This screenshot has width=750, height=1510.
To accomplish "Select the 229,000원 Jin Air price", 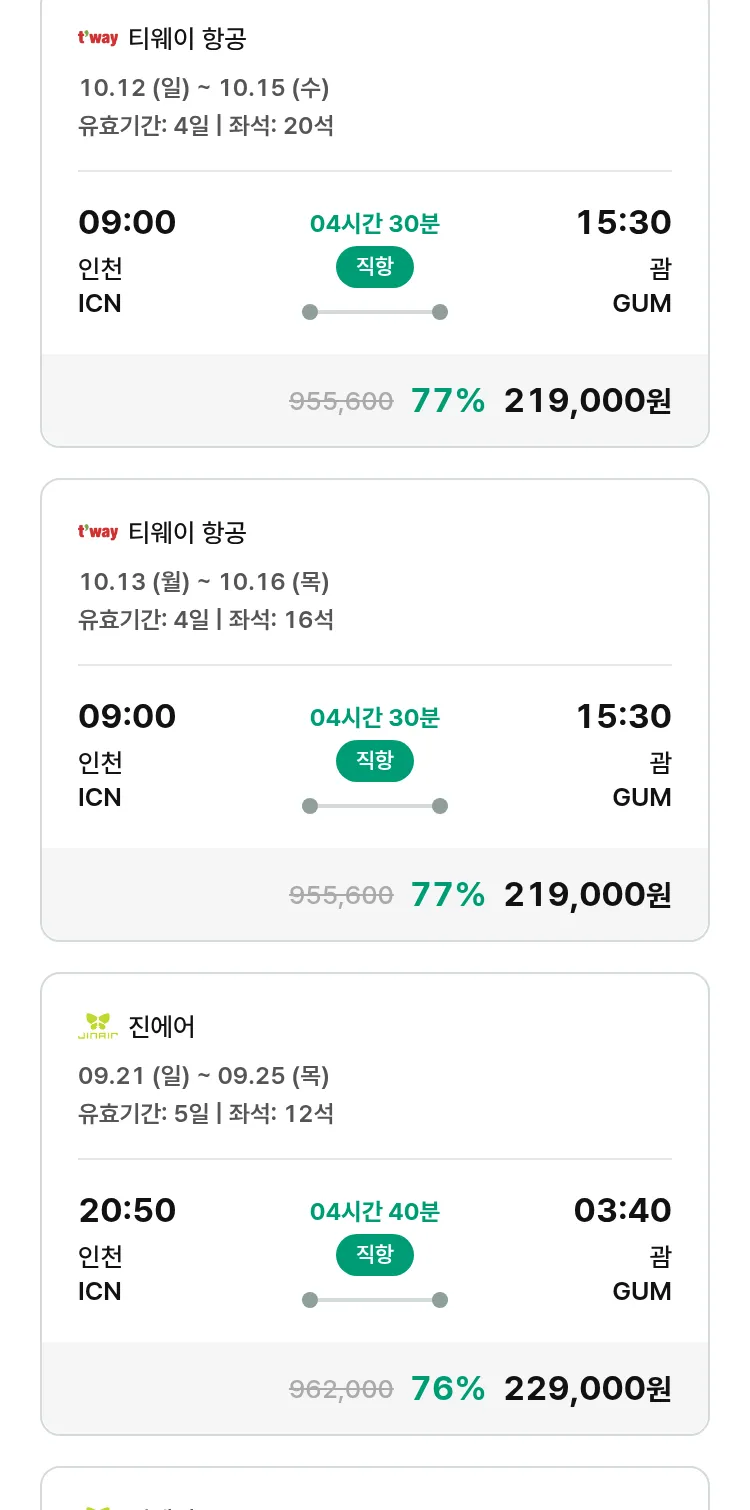I will click(x=587, y=1389).
